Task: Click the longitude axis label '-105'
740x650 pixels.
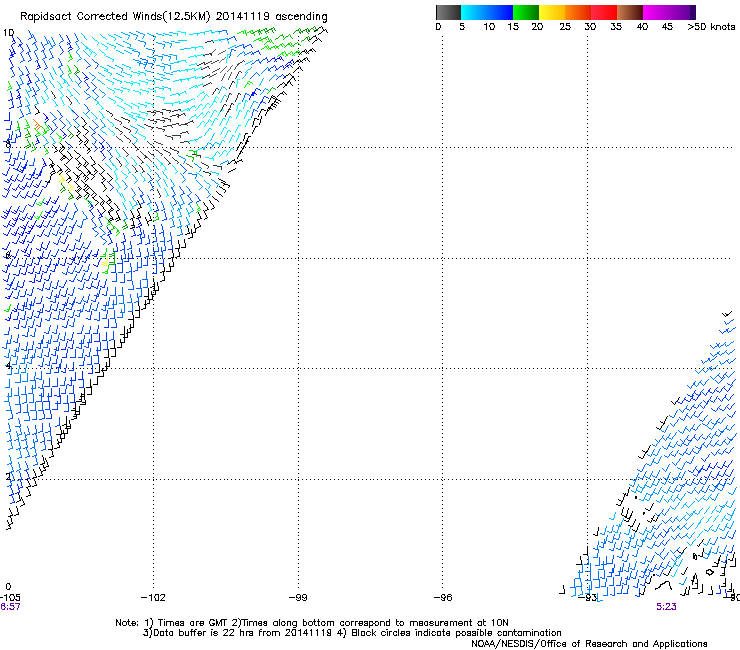Action: [10, 598]
